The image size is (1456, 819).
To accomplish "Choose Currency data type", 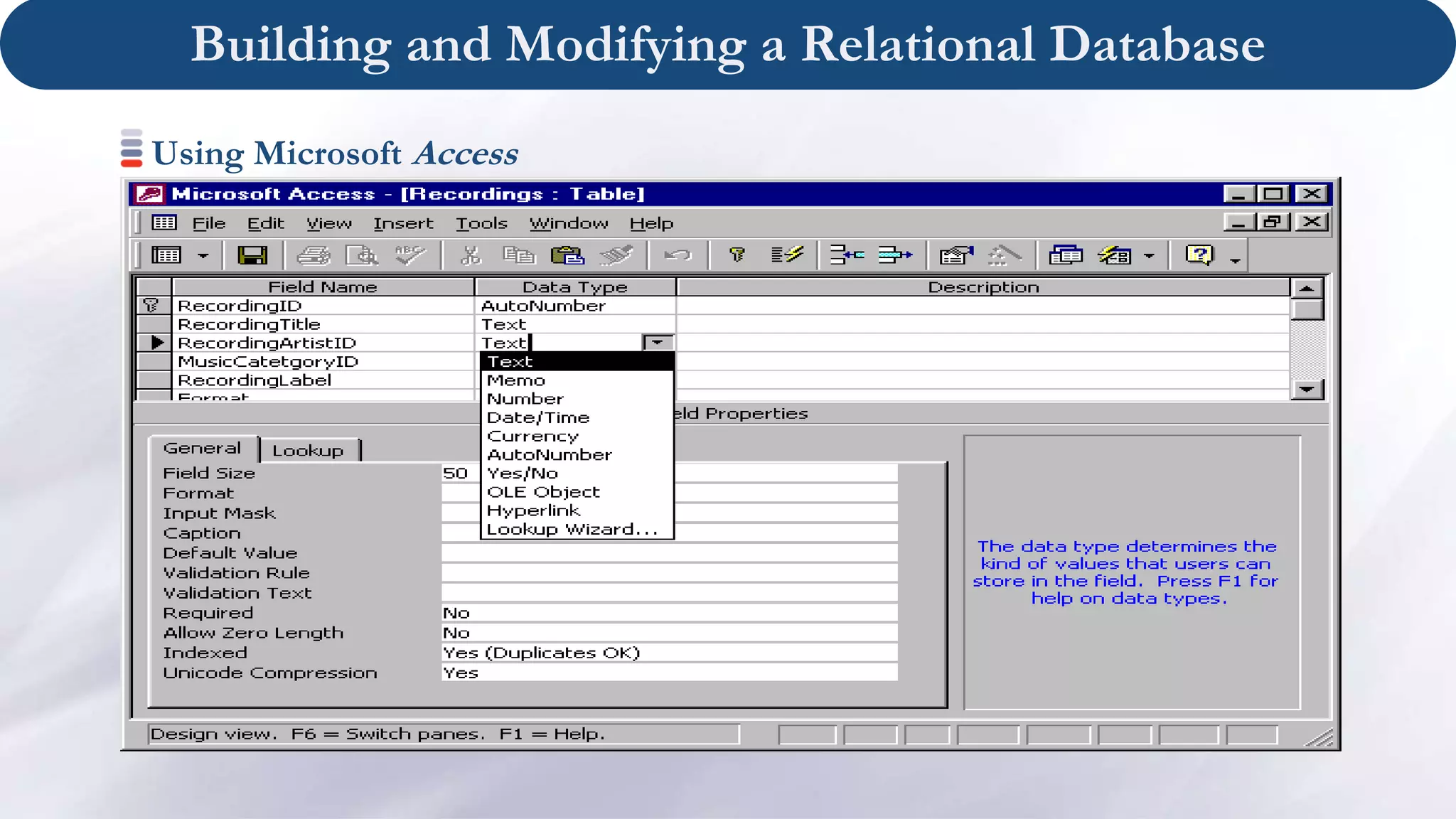I will [x=577, y=436].
